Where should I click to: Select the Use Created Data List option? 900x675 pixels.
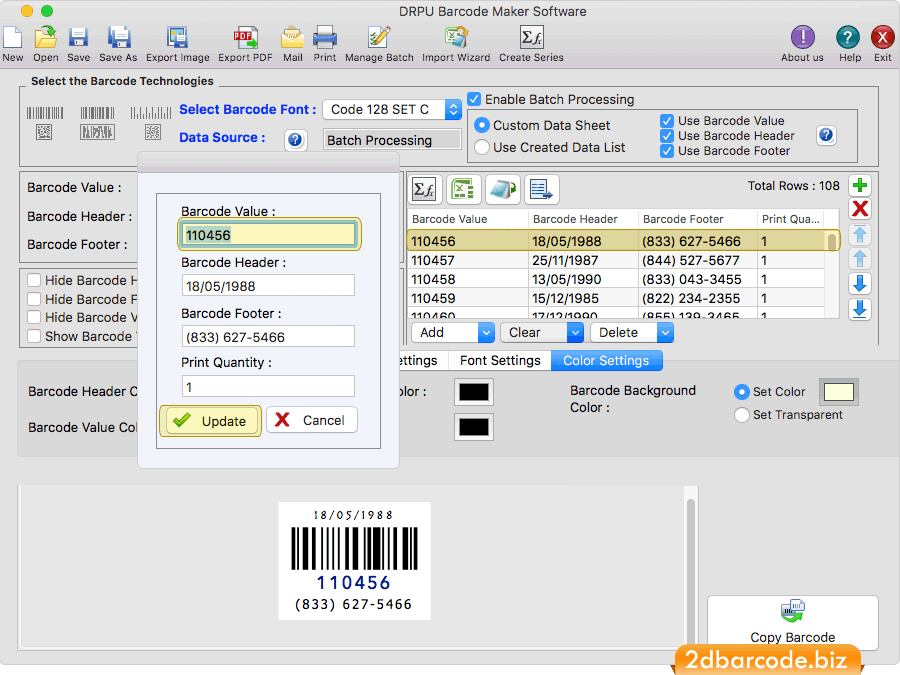pos(482,148)
